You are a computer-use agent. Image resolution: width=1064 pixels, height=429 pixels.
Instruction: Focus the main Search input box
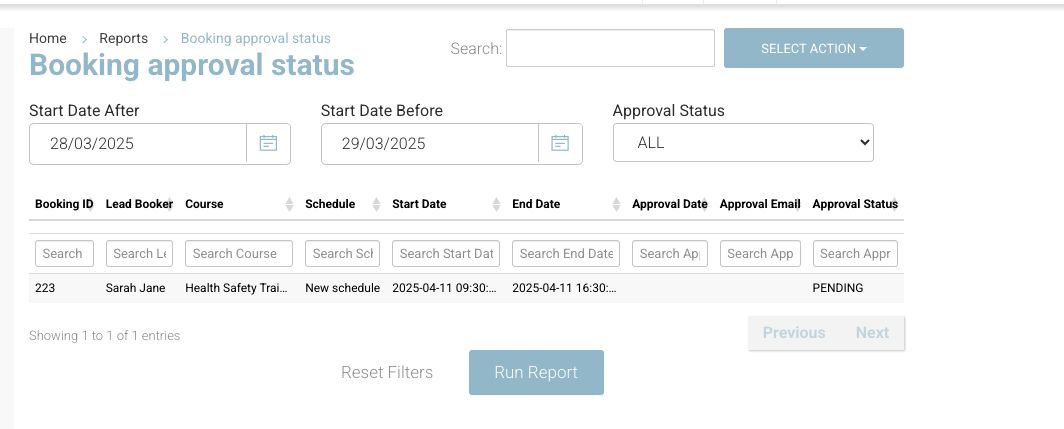[x=610, y=48]
